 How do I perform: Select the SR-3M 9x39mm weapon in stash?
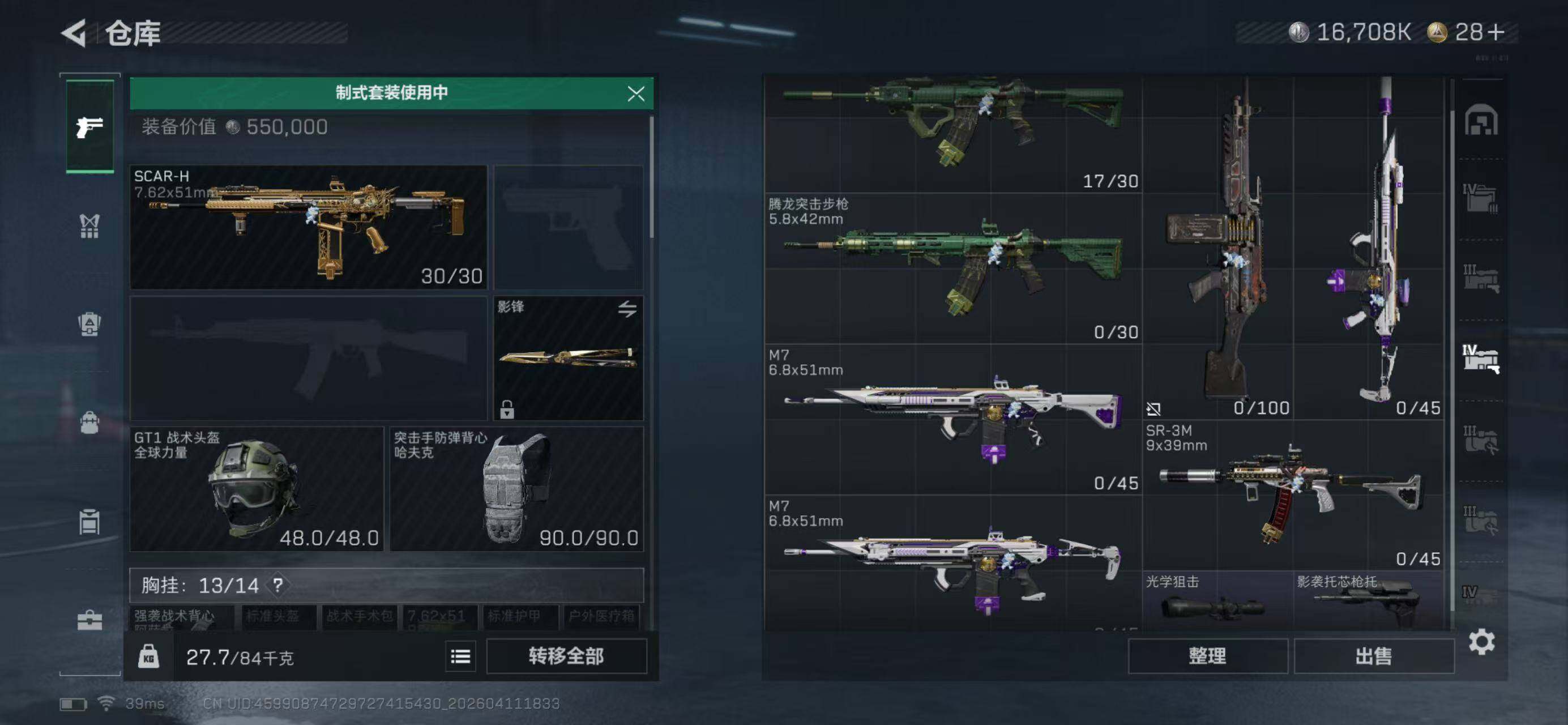coord(1292,495)
